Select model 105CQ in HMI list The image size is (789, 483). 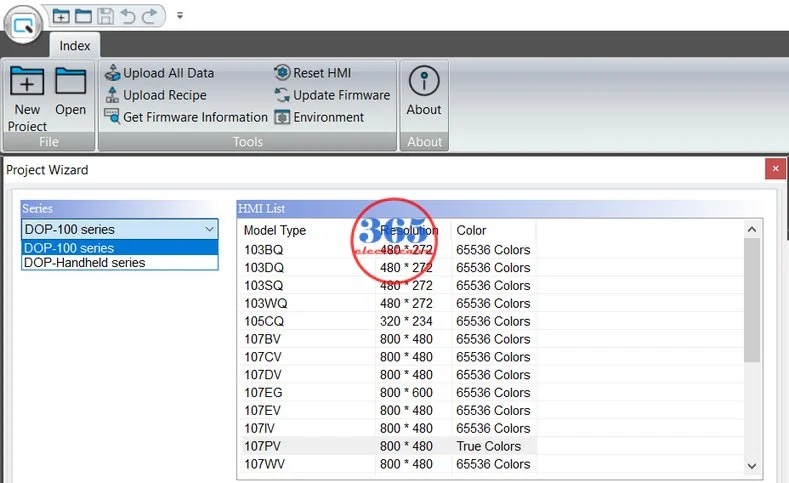(264, 321)
